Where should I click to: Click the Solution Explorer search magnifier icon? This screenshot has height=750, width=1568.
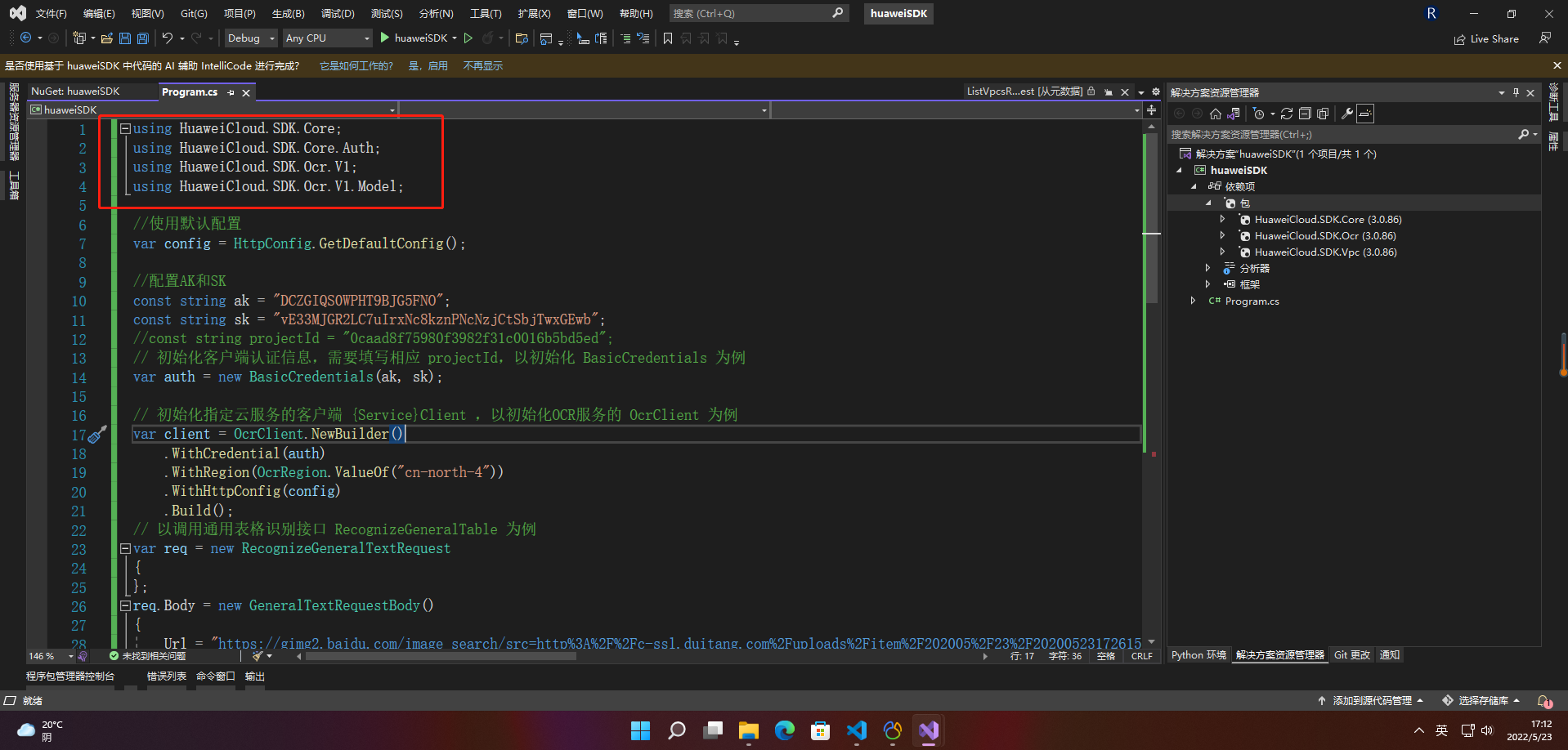point(1524,134)
